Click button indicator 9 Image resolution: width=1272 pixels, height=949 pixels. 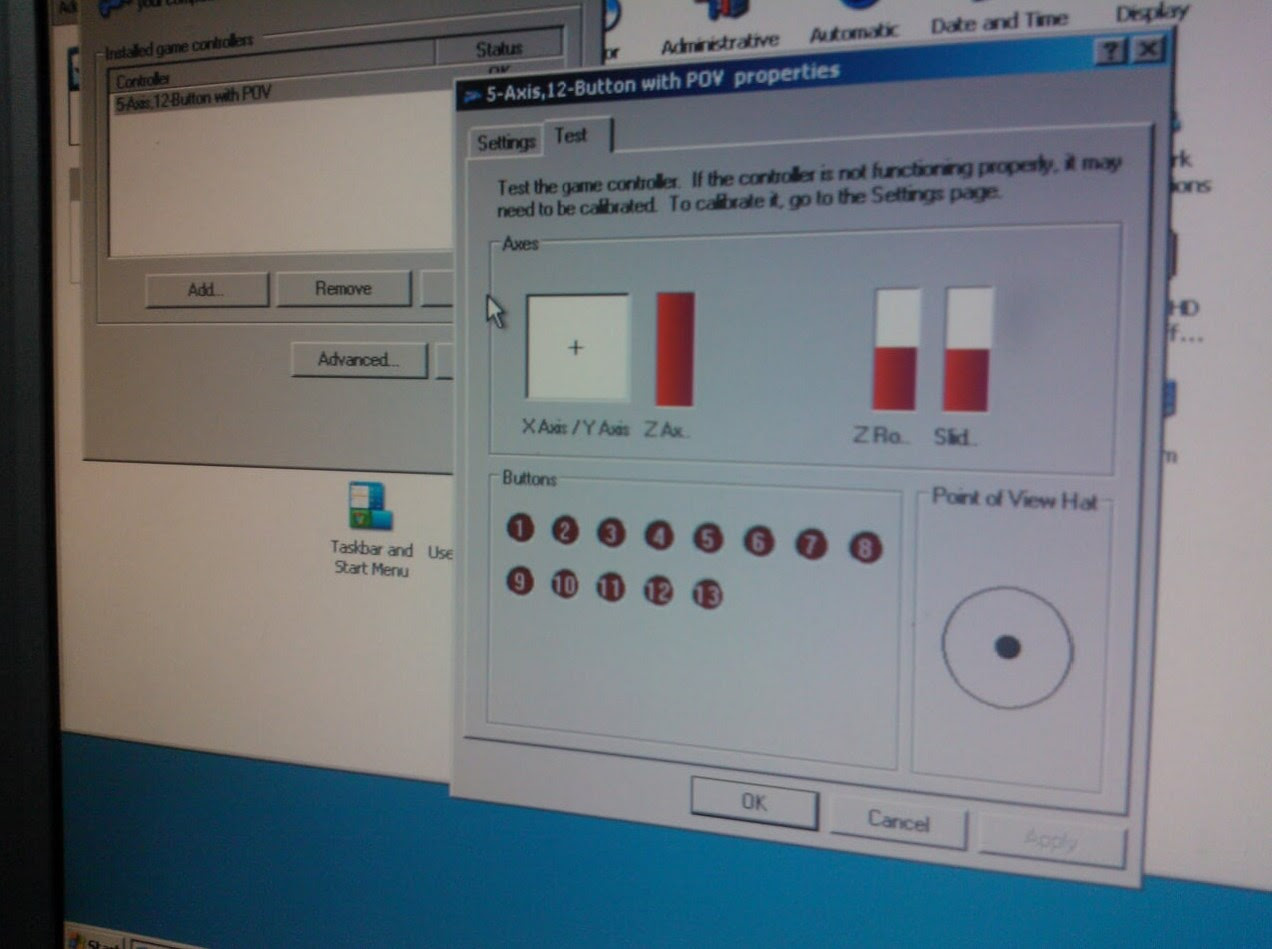[520, 581]
